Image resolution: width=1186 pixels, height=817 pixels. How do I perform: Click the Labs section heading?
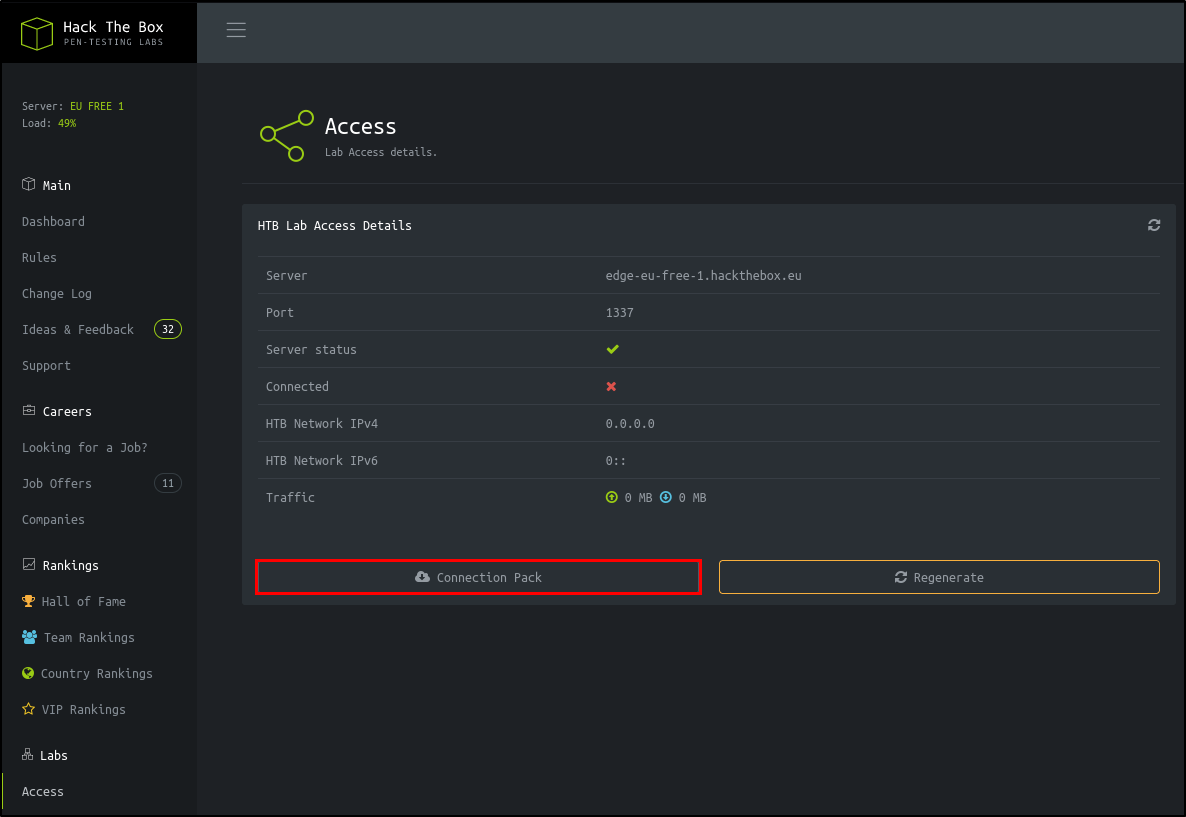[54, 755]
